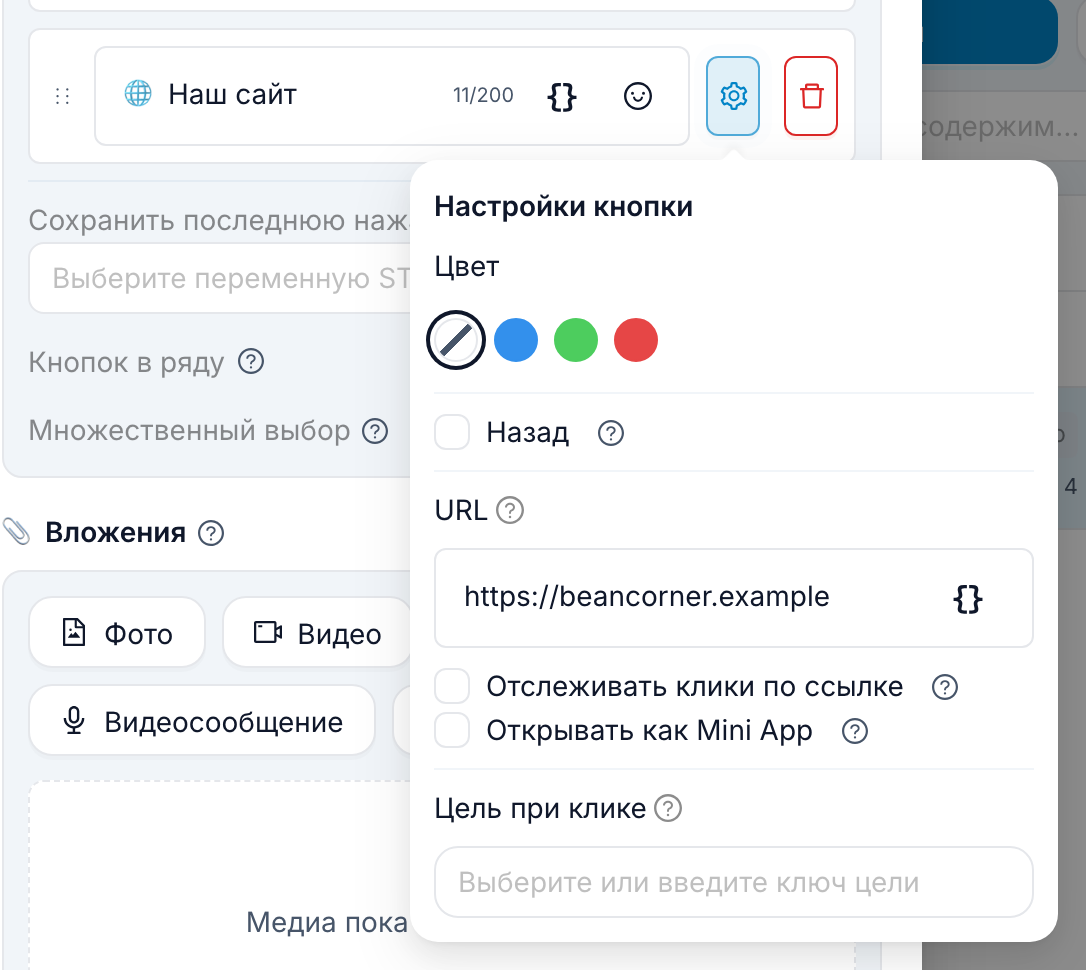Screen dimensions: 1086x970
Task: Choose the green button color
Action: click(x=576, y=340)
